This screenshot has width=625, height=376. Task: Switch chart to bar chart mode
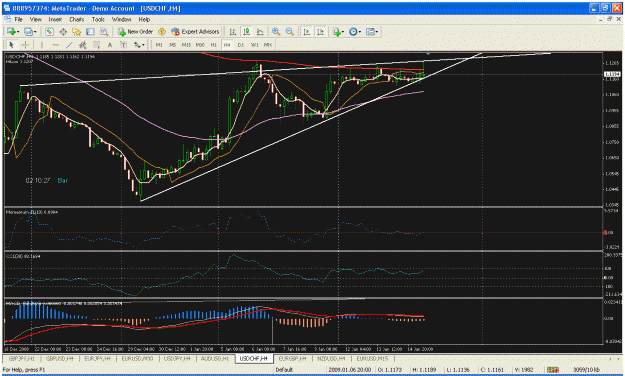(x=233, y=31)
